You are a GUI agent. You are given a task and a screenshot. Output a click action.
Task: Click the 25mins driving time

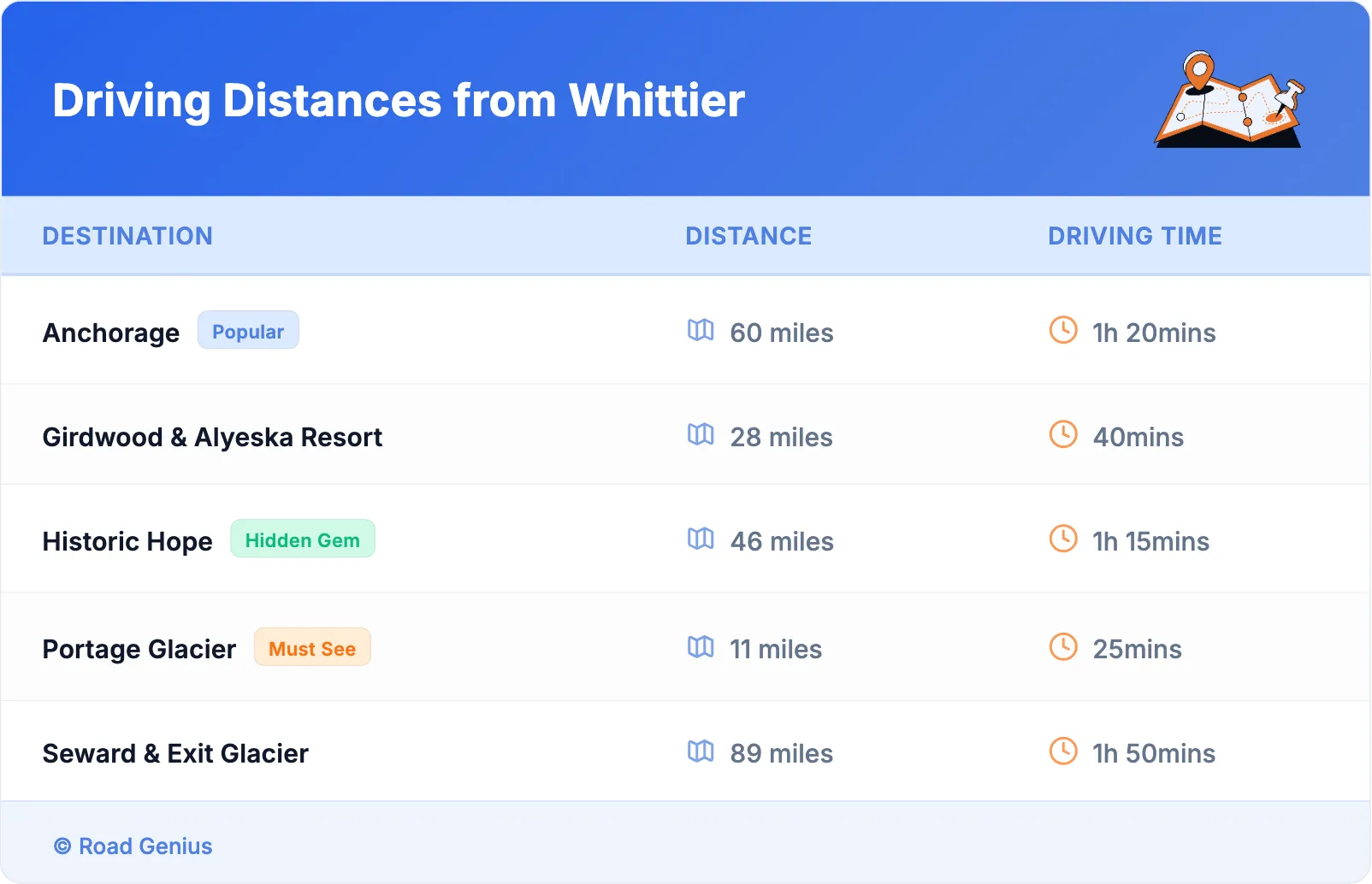coord(1138,649)
